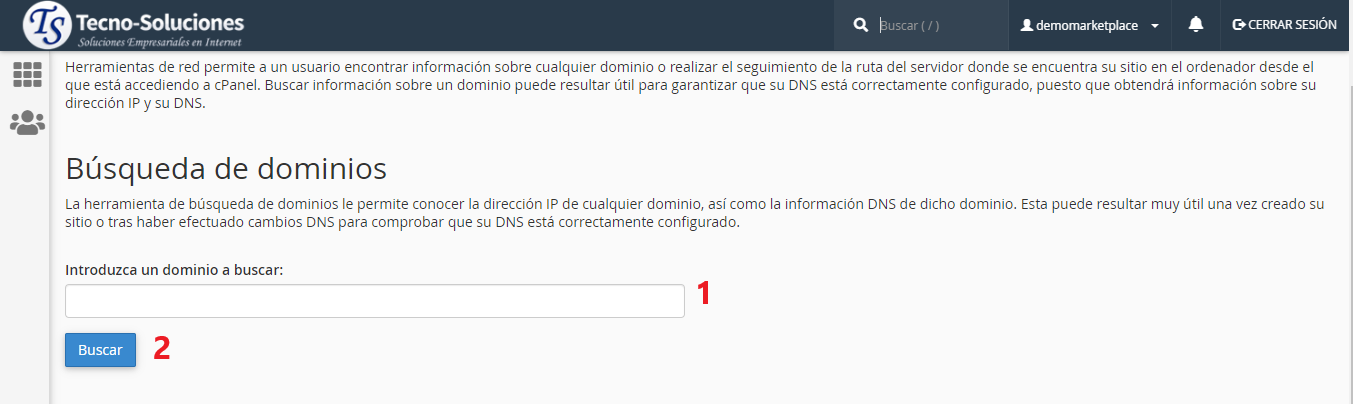Click the domain search tool description paragraph
Viewport: 1353px width, 404px height.
694,213
